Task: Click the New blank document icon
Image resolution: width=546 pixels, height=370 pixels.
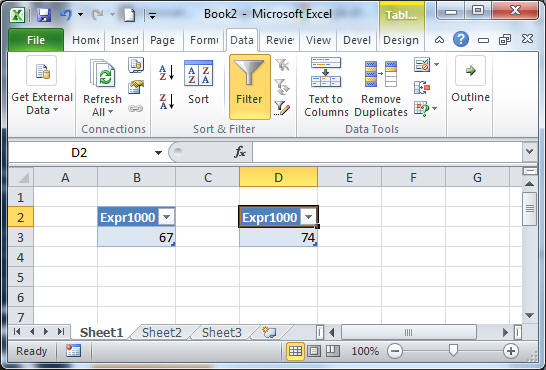Action: coord(129,15)
